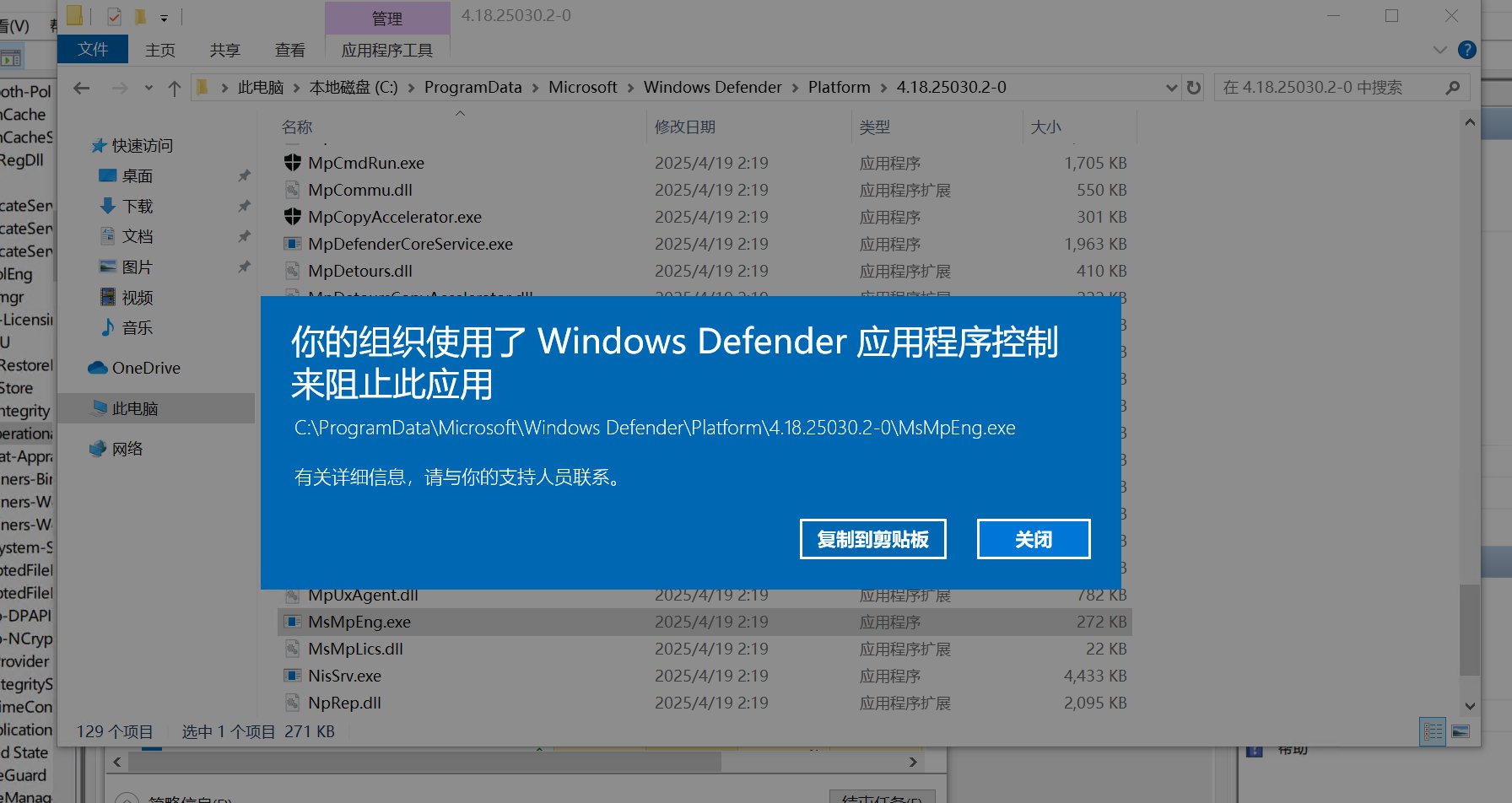Click the MpDetours.dll file icon

pyautogui.click(x=292, y=271)
